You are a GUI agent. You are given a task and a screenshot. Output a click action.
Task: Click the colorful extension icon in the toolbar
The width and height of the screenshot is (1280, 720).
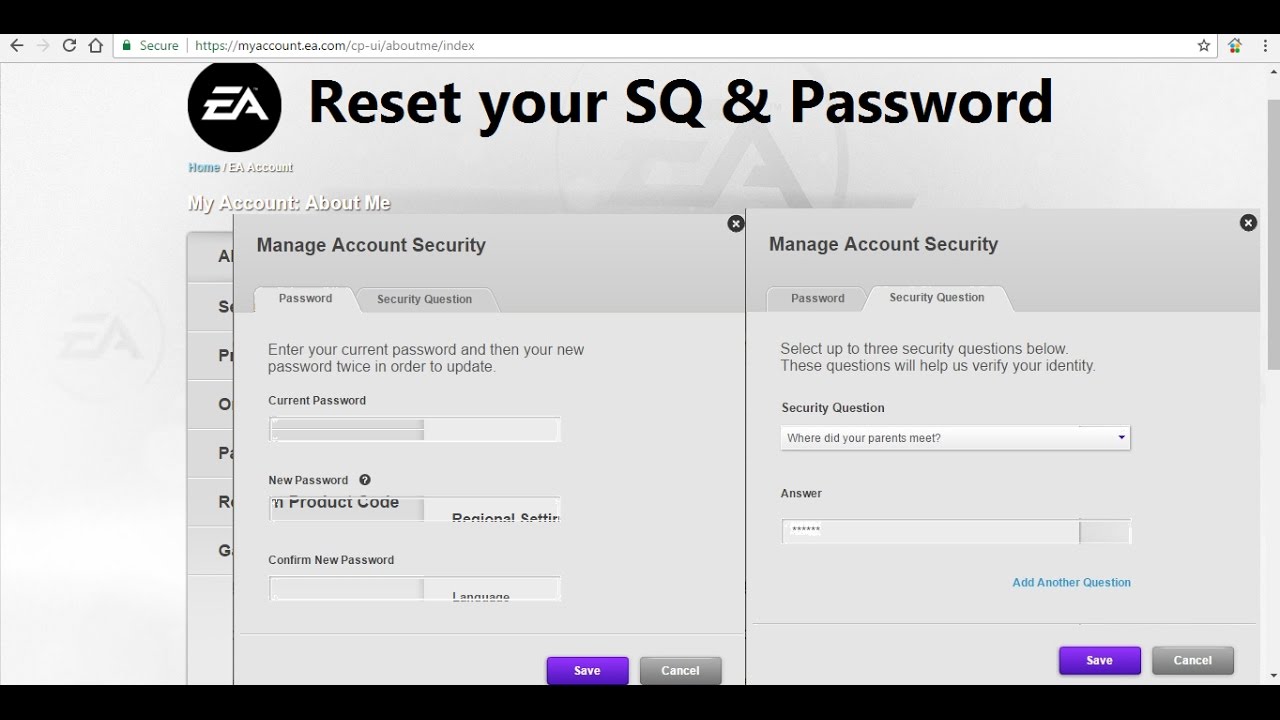click(1235, 45)
